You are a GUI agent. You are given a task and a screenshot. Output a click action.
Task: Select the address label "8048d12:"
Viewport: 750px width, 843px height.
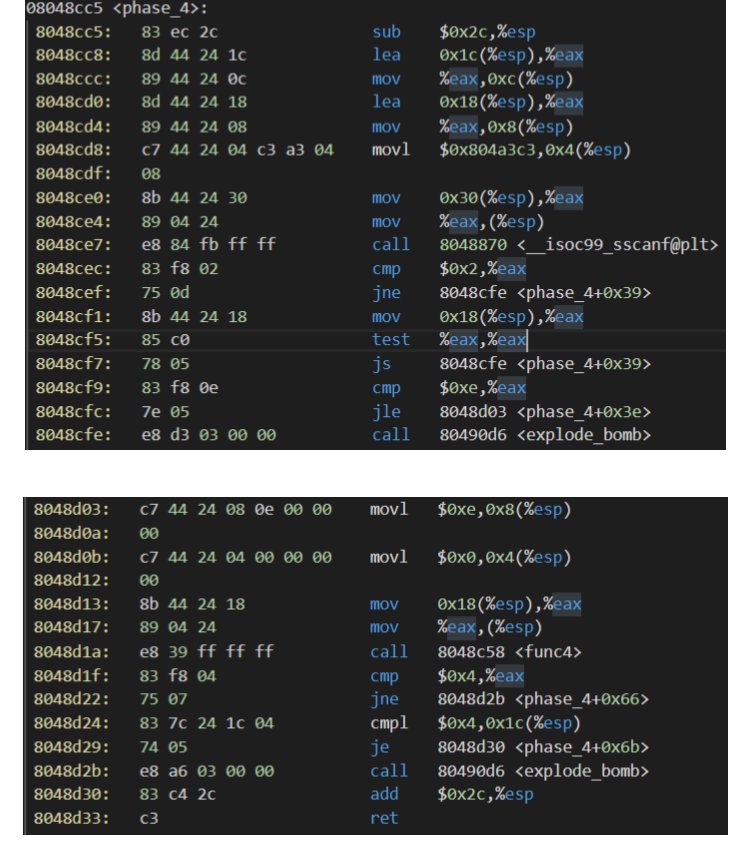click(72, 581)
